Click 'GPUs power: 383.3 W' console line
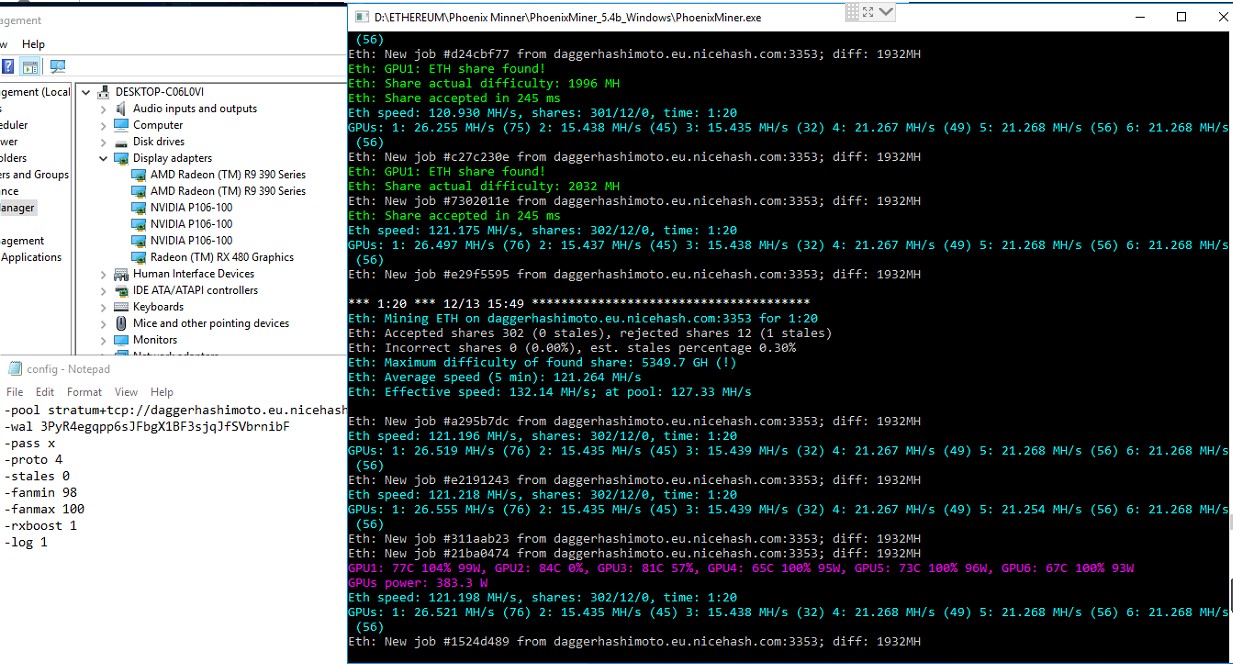The image size is (1233, 664). click(x=418, y=582)
